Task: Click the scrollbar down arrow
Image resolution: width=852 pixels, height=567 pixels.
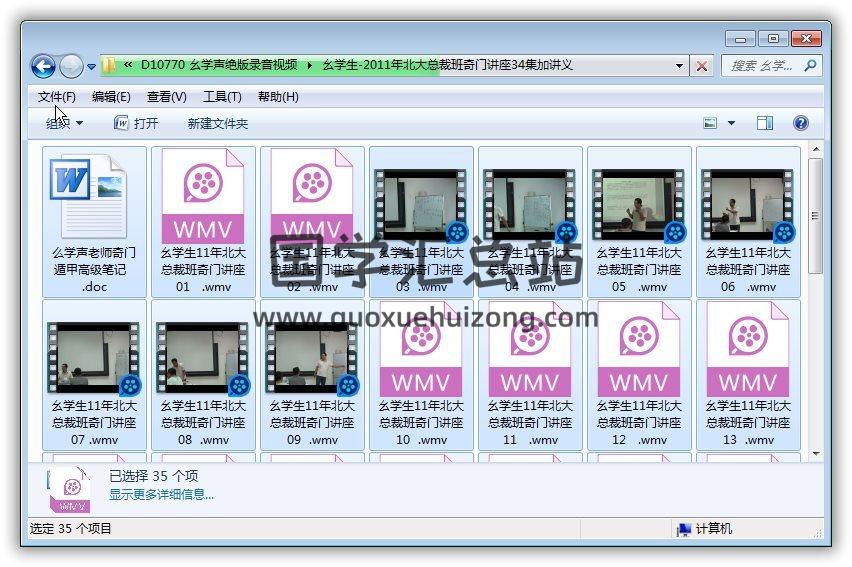Action: coord(816,453)
